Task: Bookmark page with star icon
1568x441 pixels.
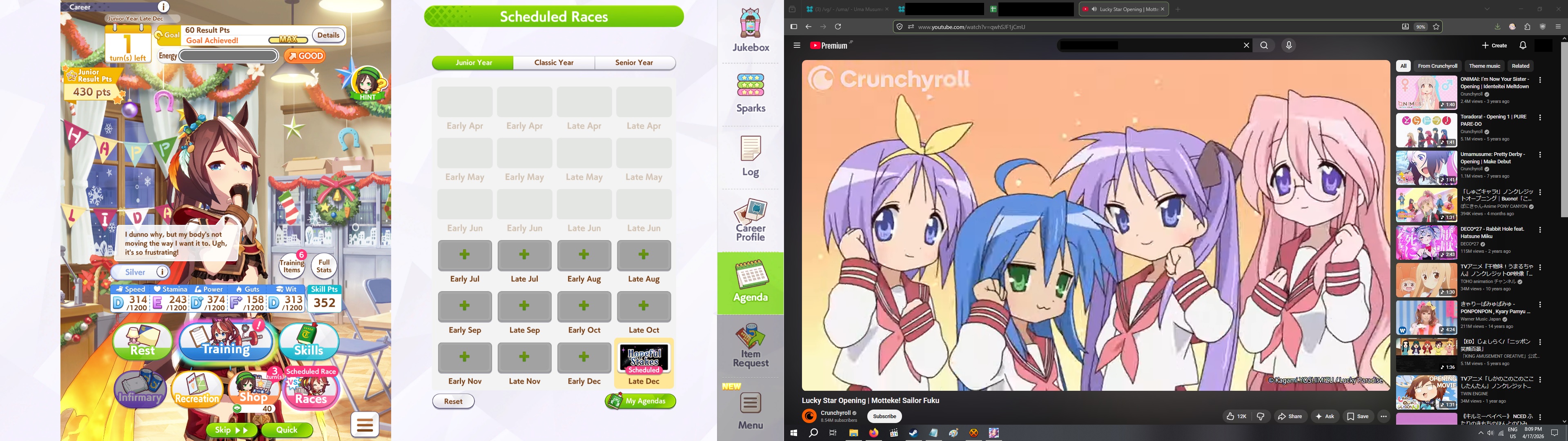Action: pos(1436,27)
